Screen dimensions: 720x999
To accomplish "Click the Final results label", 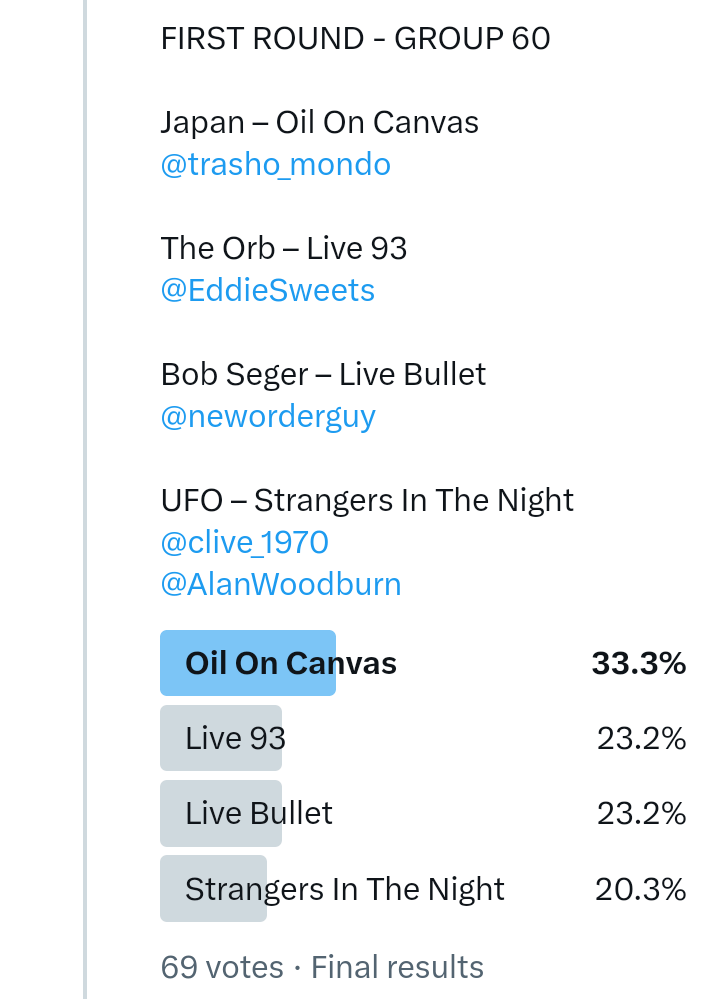I will tap(397, 967).
